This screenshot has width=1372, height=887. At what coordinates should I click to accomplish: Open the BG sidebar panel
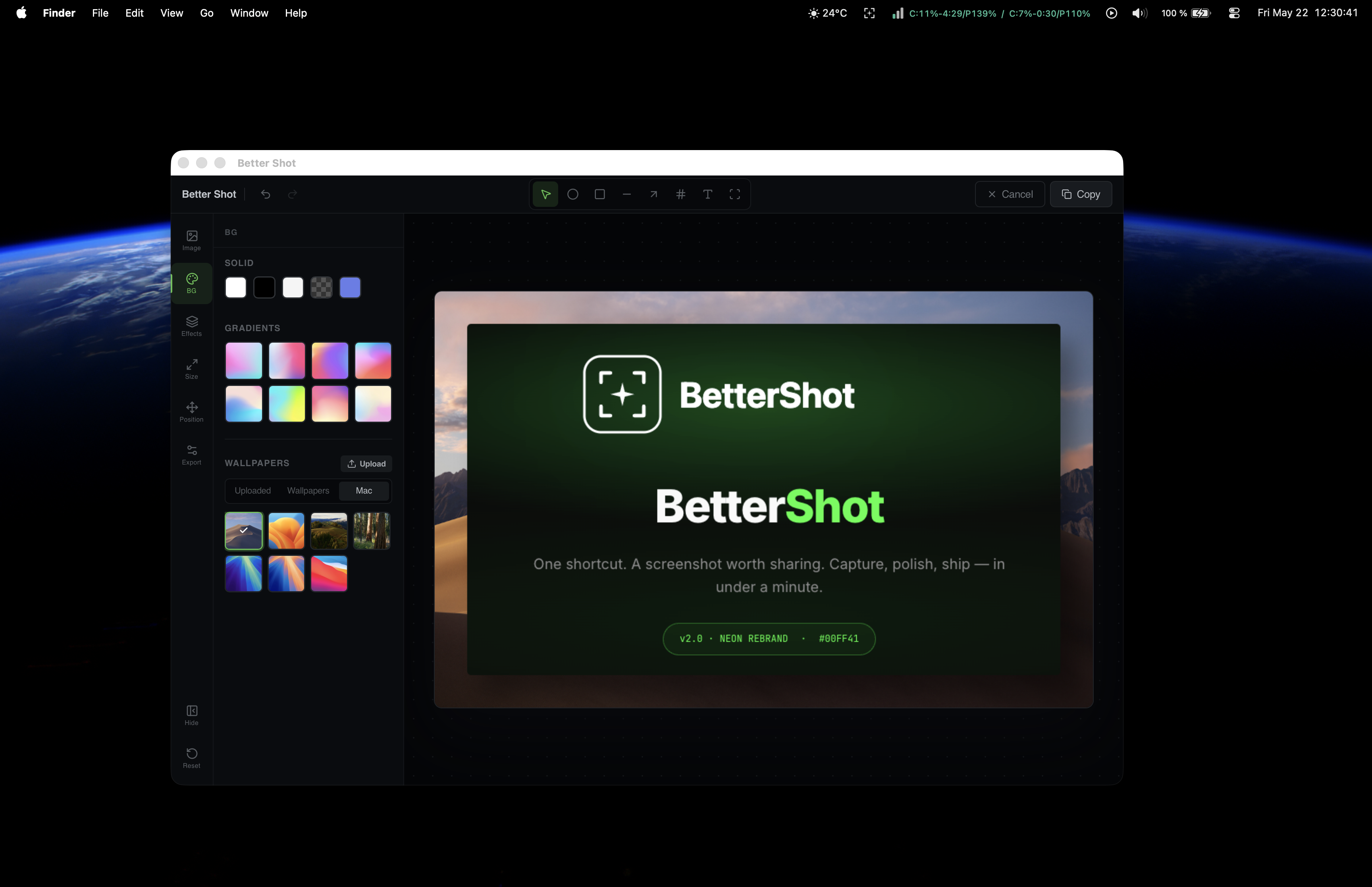pyautogui.click(x=192, y=283)
